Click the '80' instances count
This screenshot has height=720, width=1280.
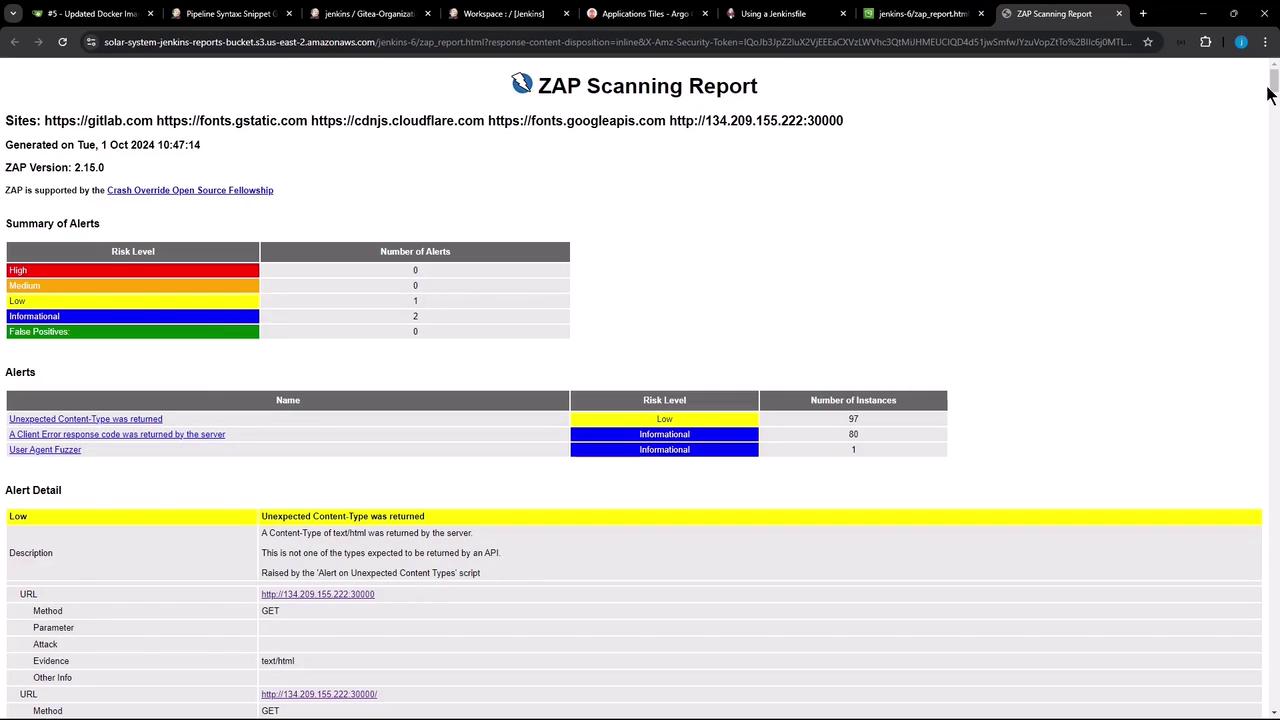[853, 434]
